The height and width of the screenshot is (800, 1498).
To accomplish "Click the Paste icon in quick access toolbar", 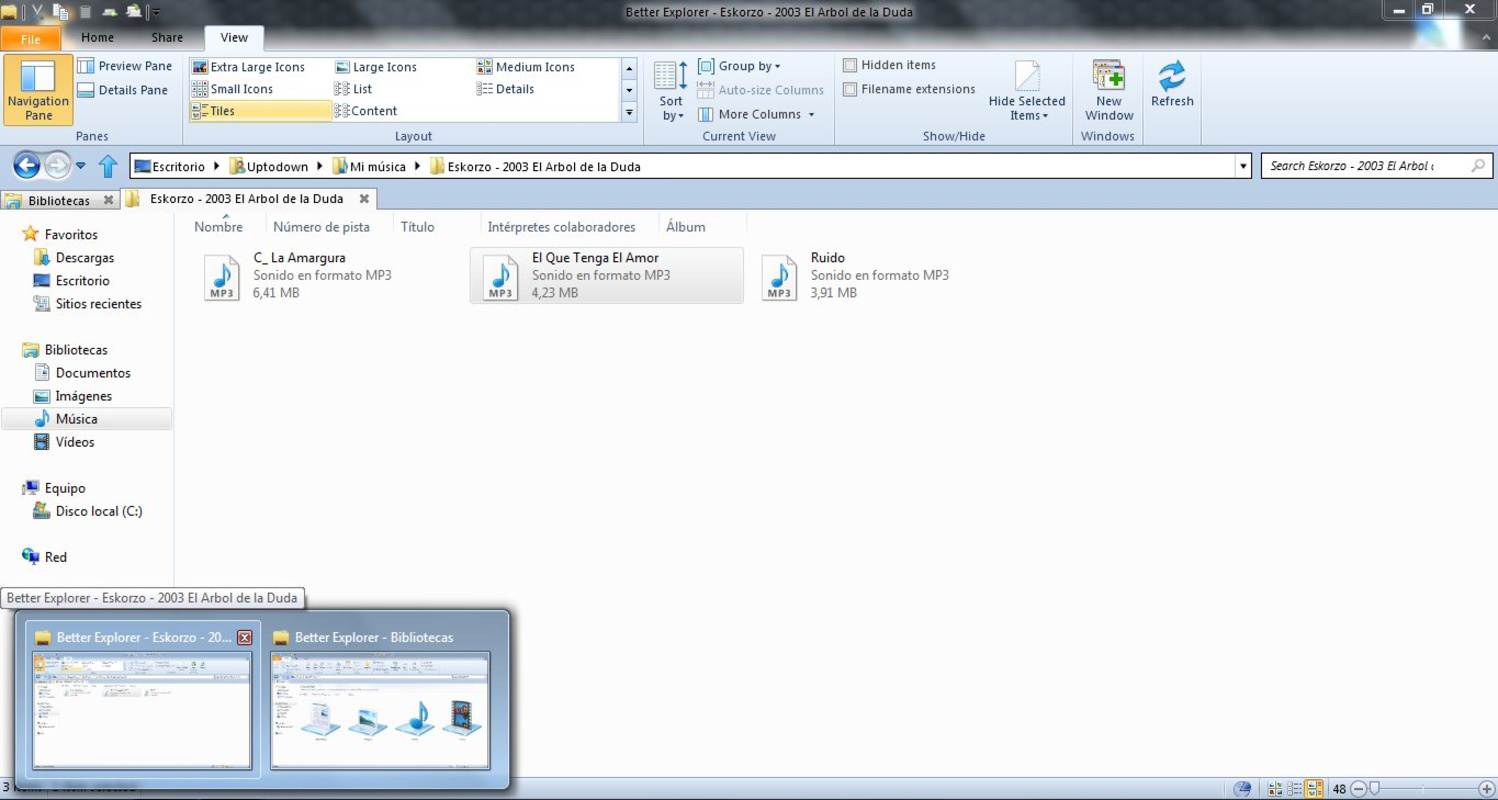I will click(x=86, y=12).
